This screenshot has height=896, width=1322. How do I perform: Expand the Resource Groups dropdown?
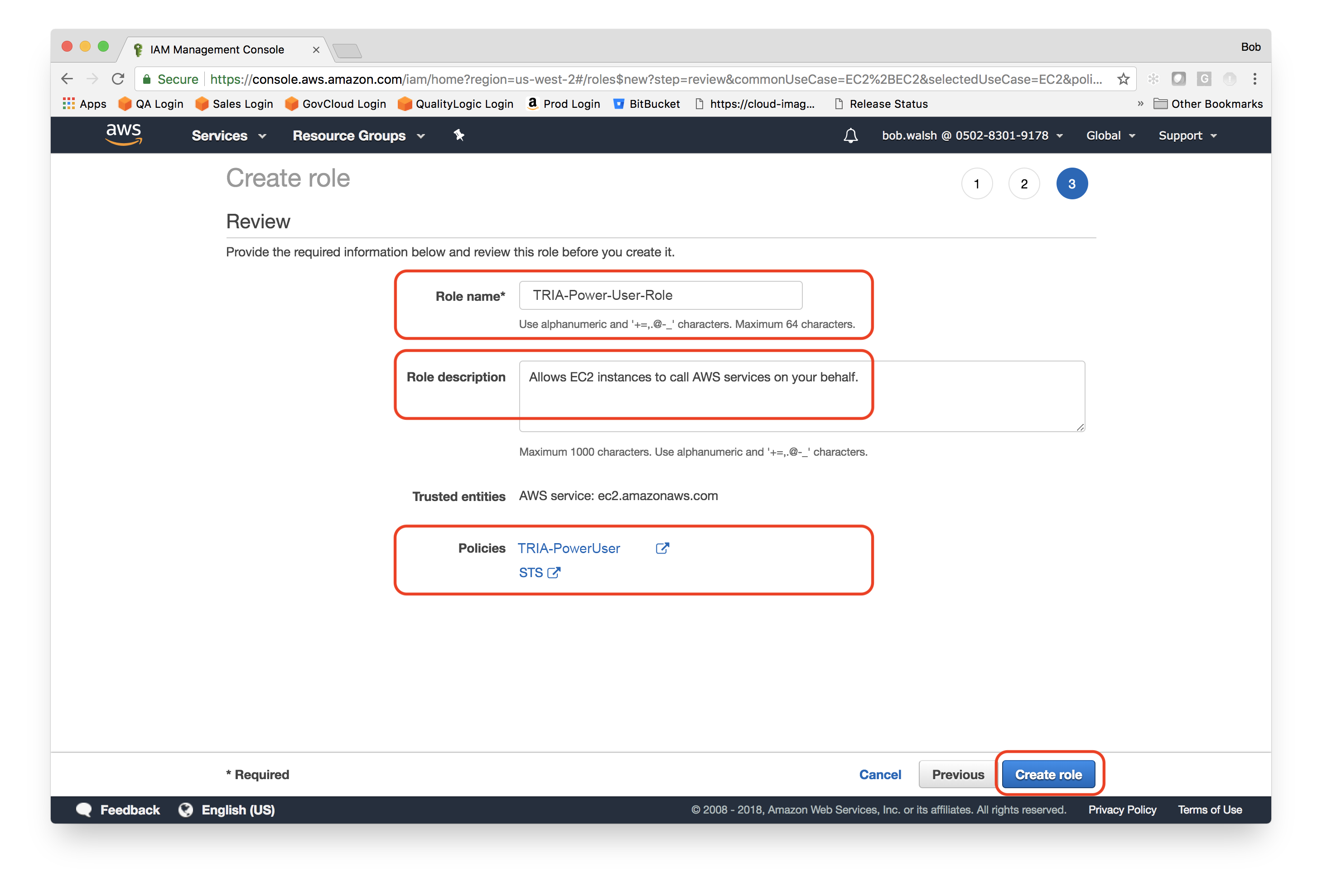coord(358,135)
